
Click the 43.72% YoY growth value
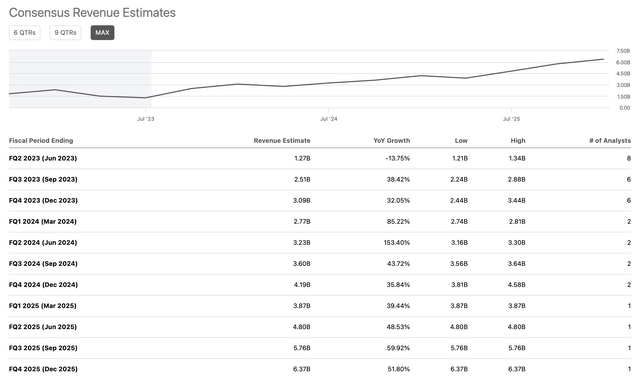click(398, 264)
